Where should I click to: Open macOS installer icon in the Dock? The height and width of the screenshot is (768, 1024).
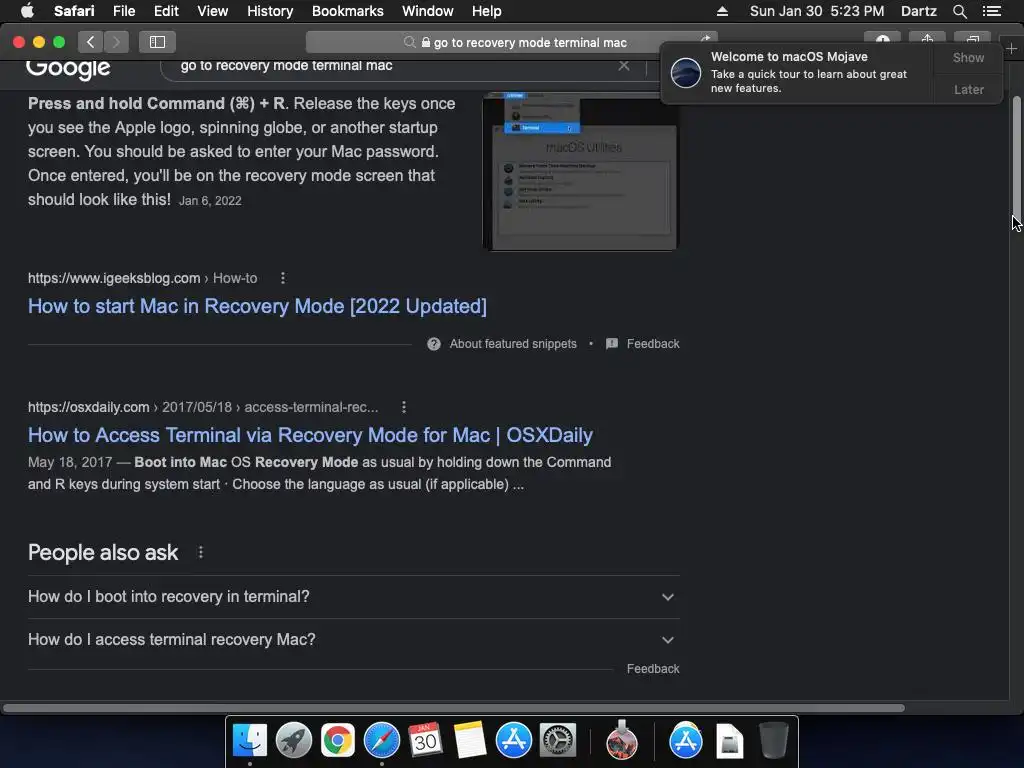(x=621, y=741)
